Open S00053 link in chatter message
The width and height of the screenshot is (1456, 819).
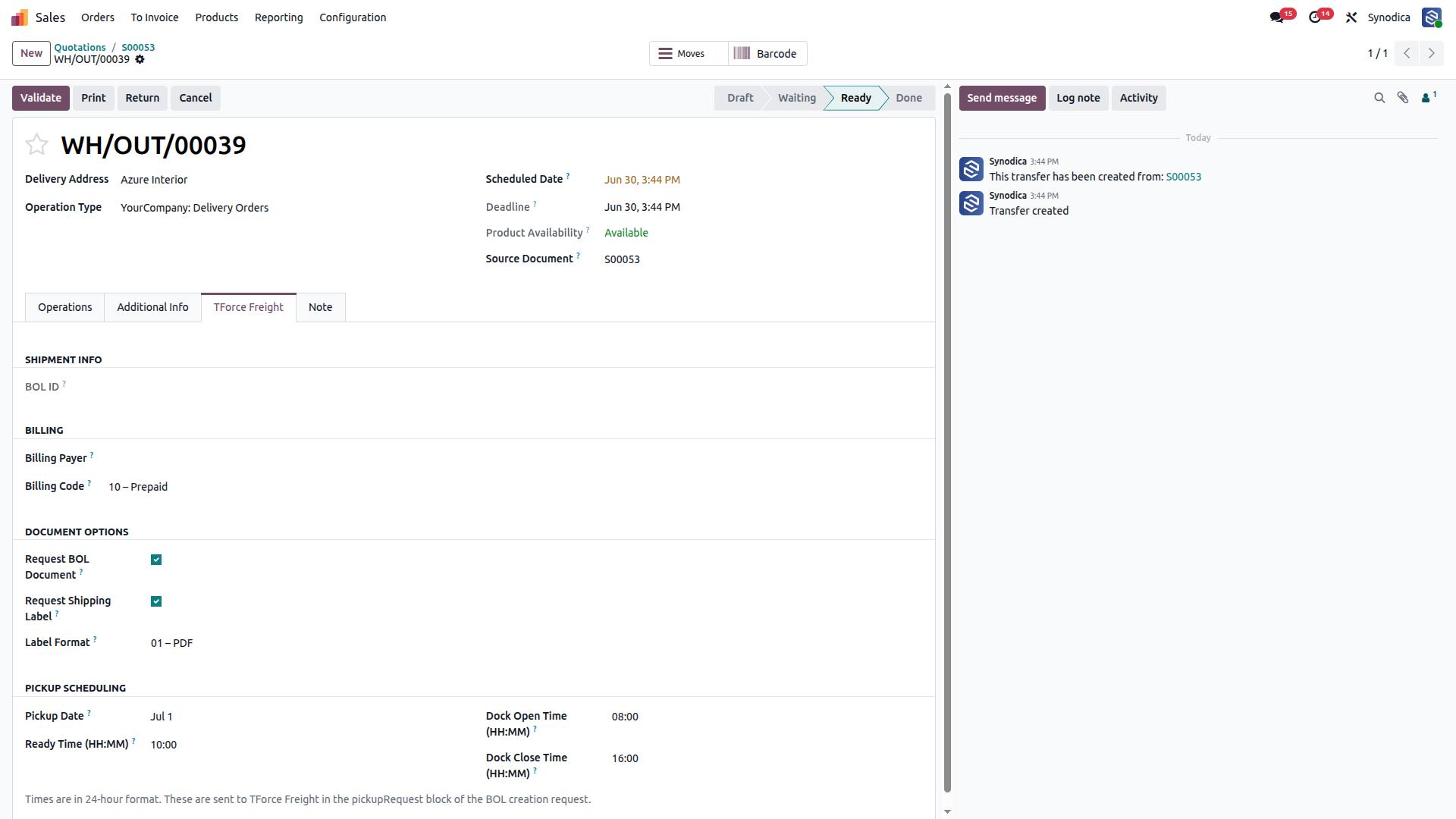pyautogui.click(x=1184, y=177)
